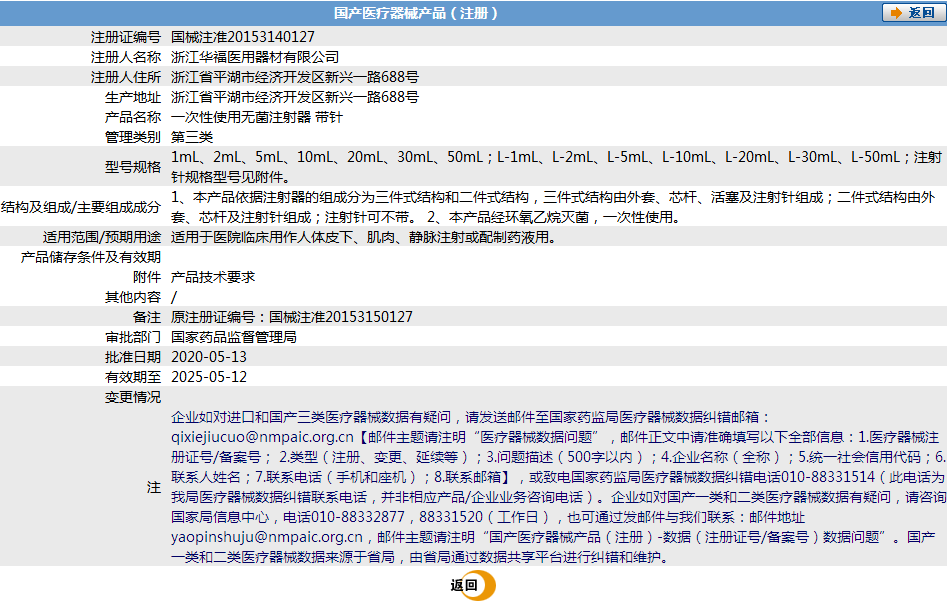Click the 管理类别 field label
Image resolution: width=952 pixels, height=604 pixels.
tap(133, 137)
